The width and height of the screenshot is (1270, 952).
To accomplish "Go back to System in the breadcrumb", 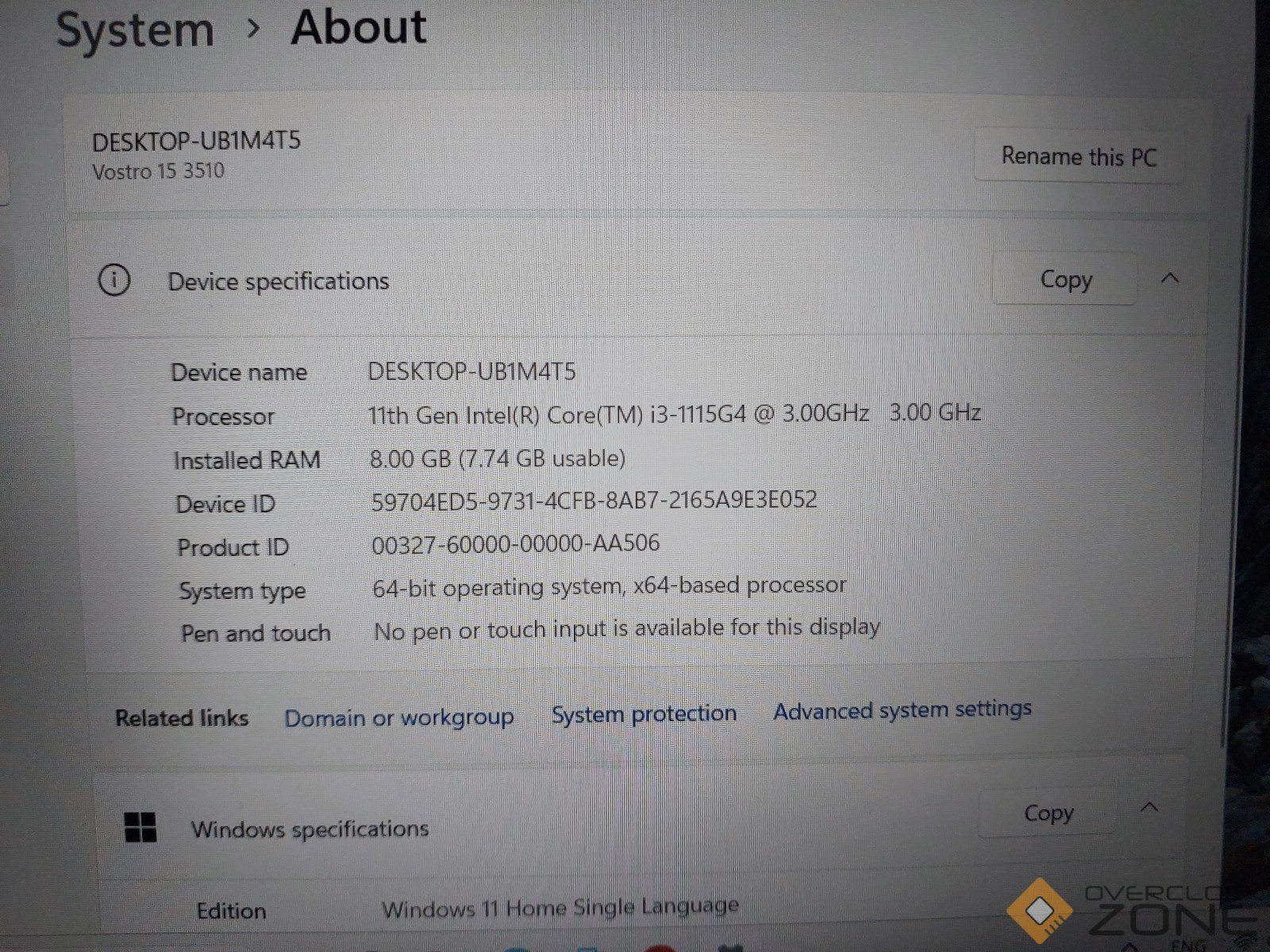I will click(x=135, y=30).
